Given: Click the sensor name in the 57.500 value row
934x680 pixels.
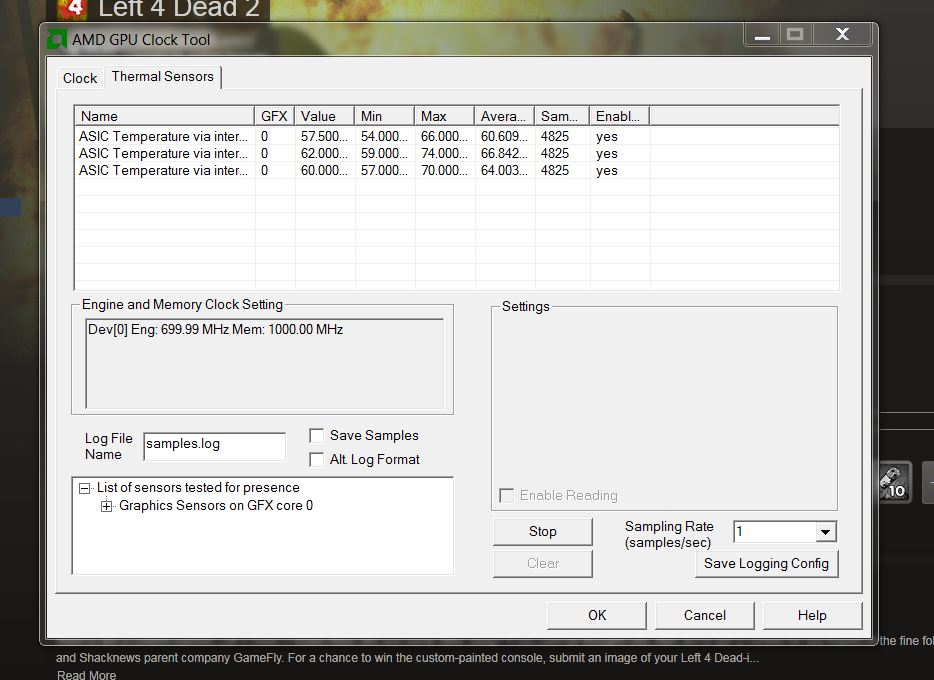Looking at the screenshot, I should [x=163, y=136].
